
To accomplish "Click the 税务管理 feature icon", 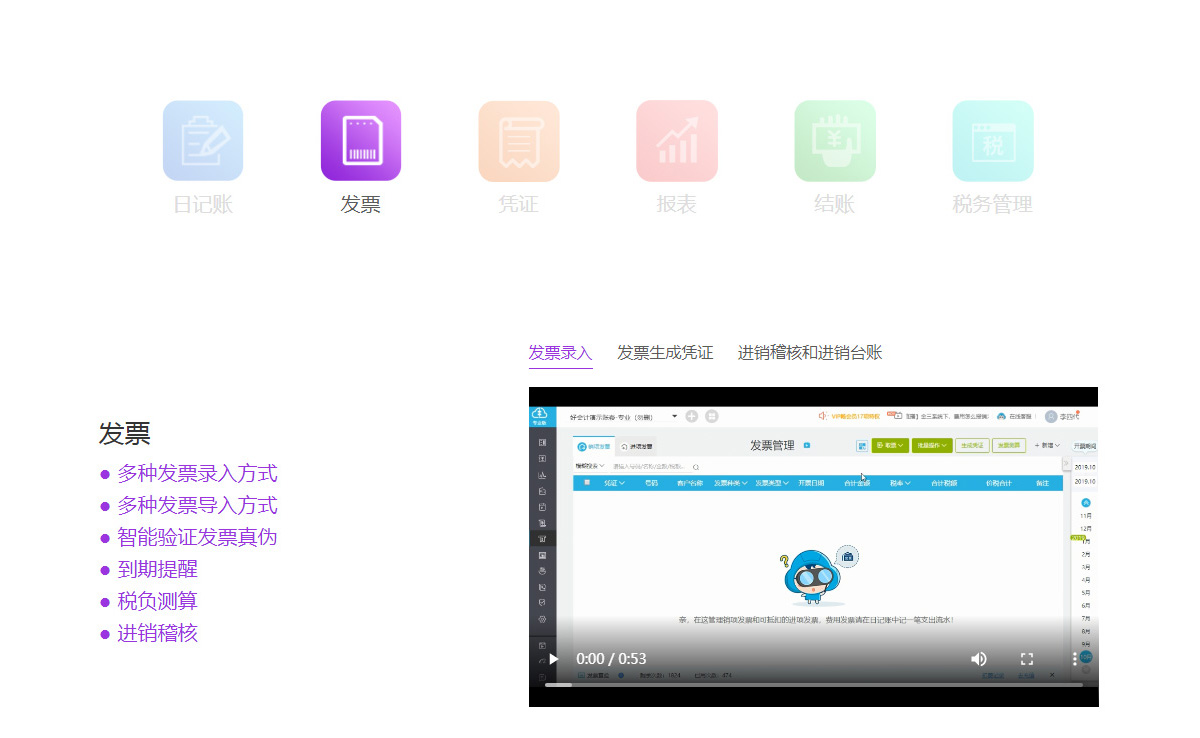I will tap(992, 140).
